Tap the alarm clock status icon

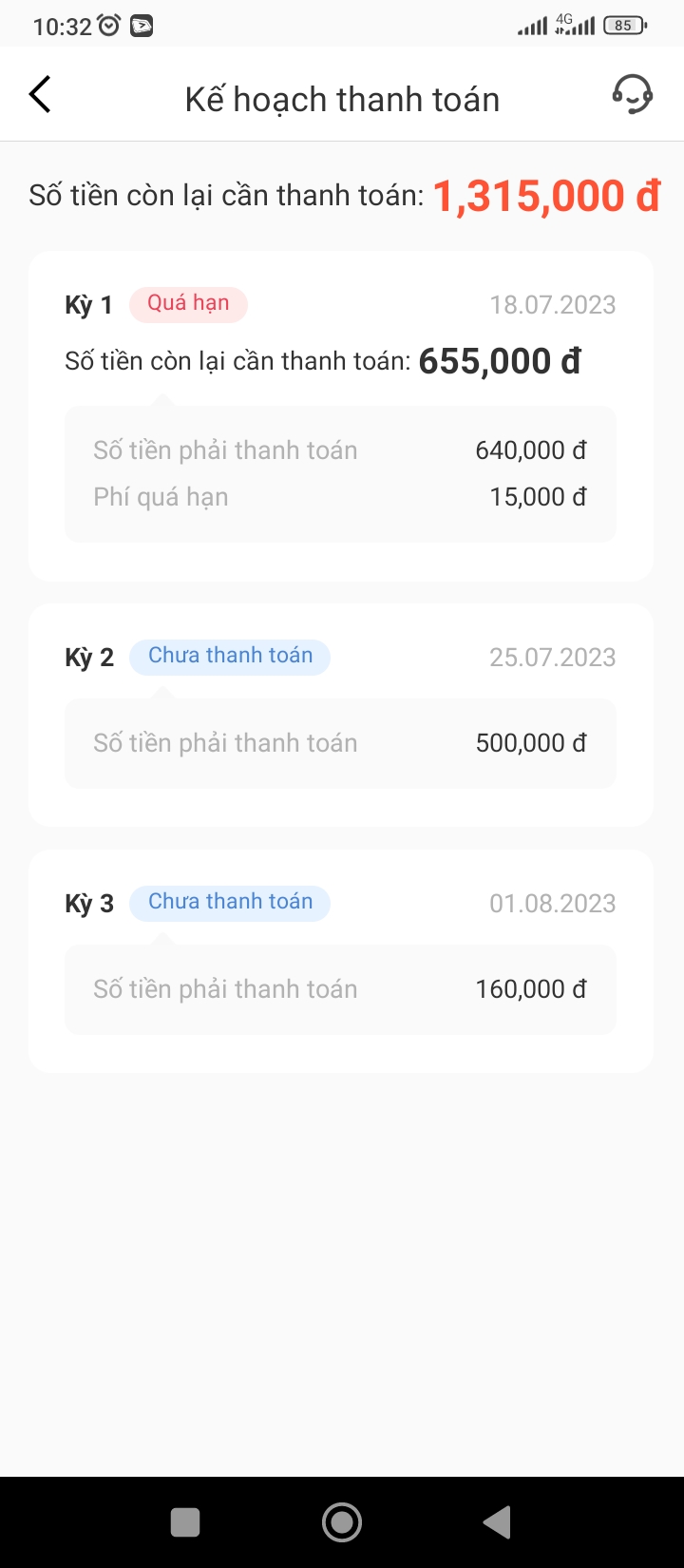click(109, 26)
